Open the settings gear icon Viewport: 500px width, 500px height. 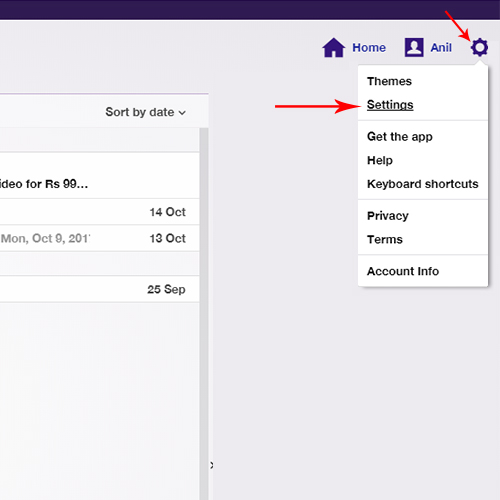[479, 47]
